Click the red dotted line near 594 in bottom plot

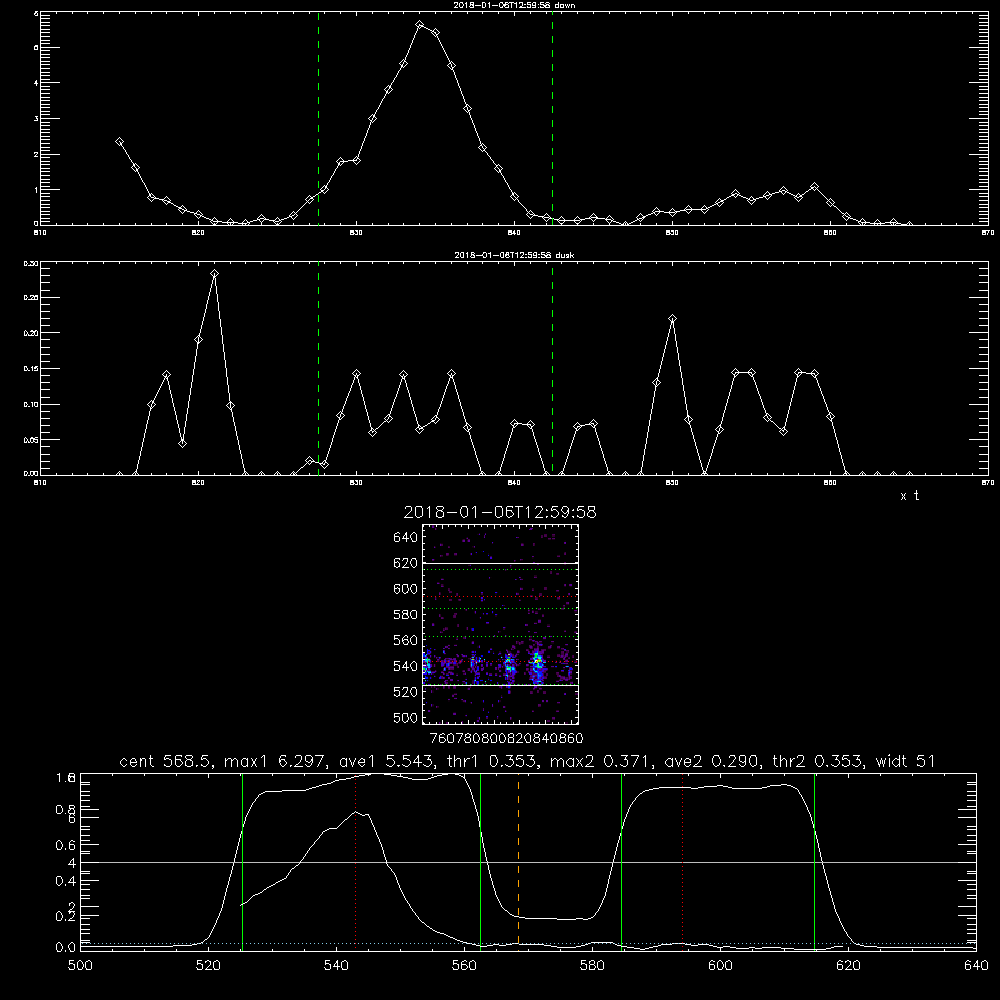click(x=682, y=861)
